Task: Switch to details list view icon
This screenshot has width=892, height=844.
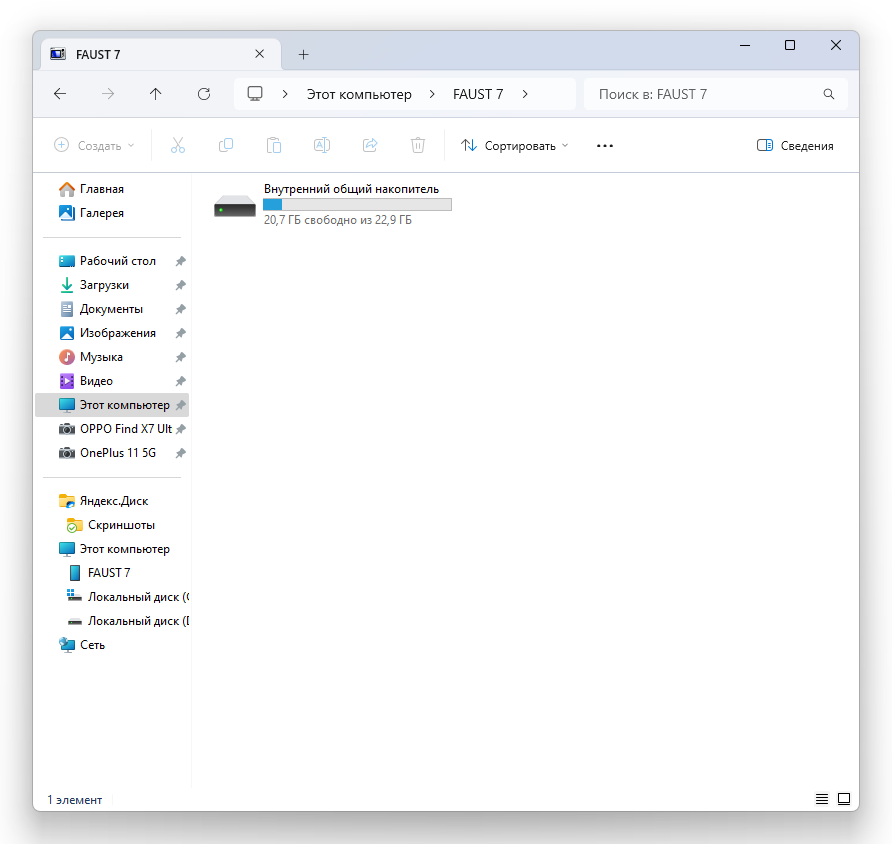Action: [821, 799]
